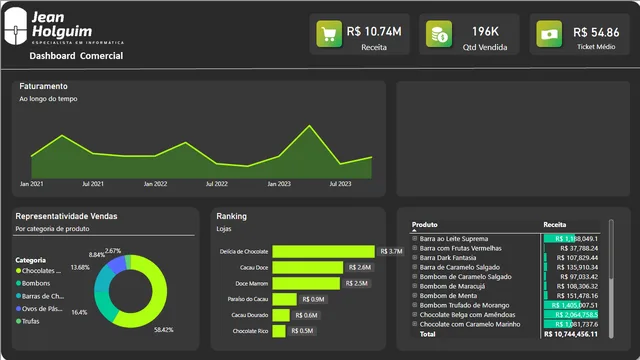Click the R$ 10,744,456.11 total value
640x360 pixels.
(x=571, y=334)
